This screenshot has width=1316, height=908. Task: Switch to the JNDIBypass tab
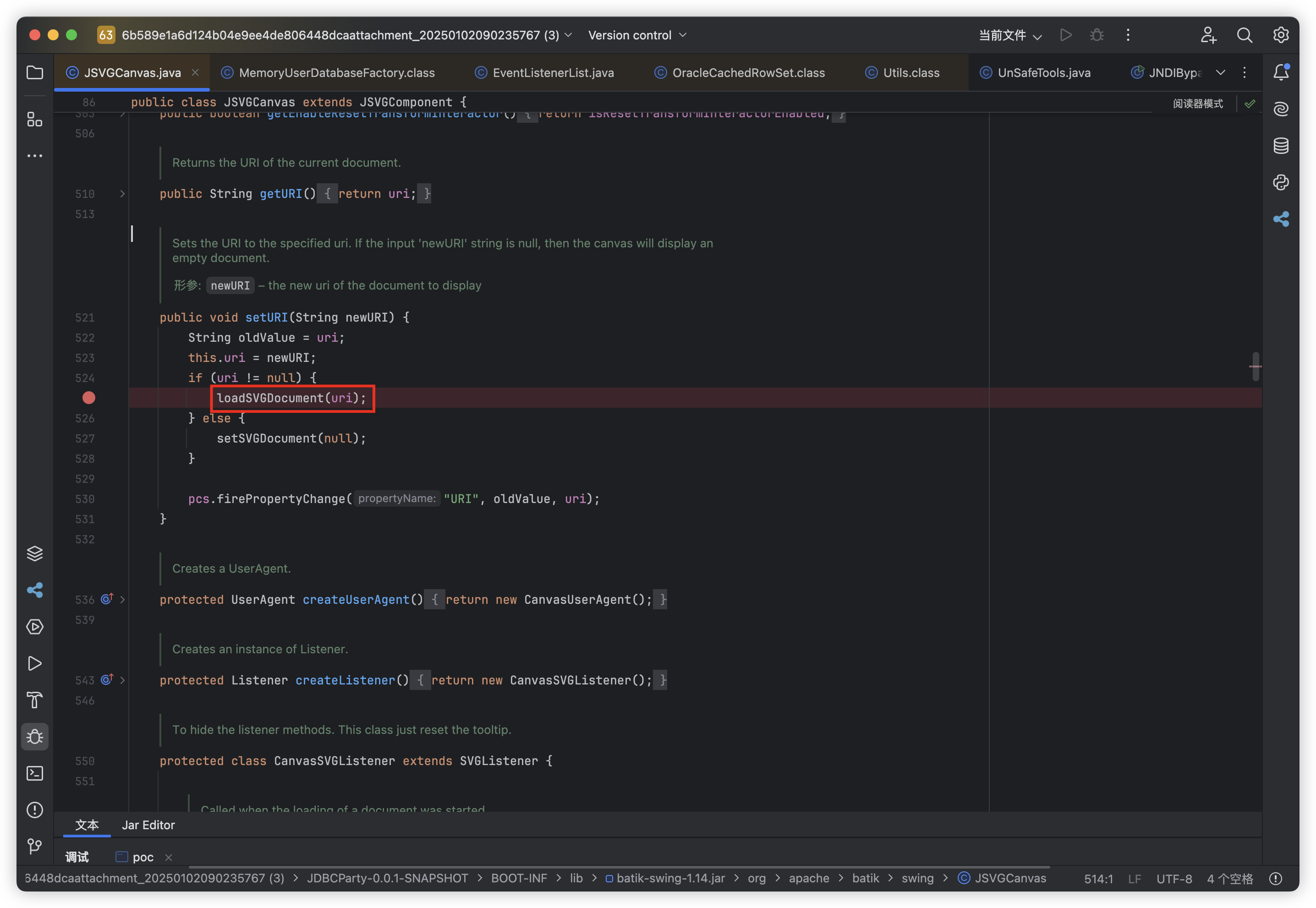point(1166,73)
